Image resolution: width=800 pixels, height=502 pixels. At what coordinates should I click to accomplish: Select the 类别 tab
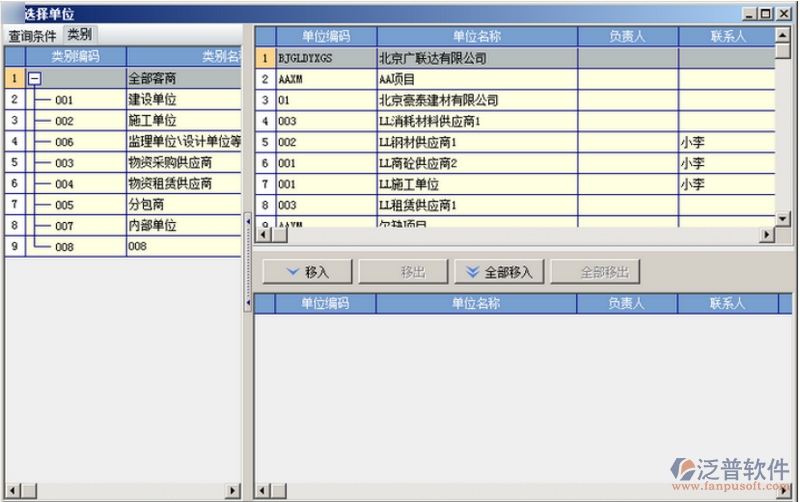(79, 35)
